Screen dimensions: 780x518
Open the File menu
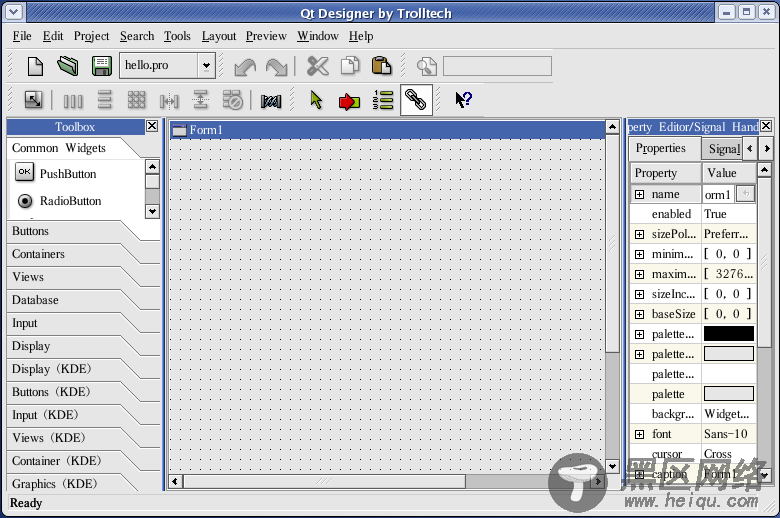coord(22,36)
